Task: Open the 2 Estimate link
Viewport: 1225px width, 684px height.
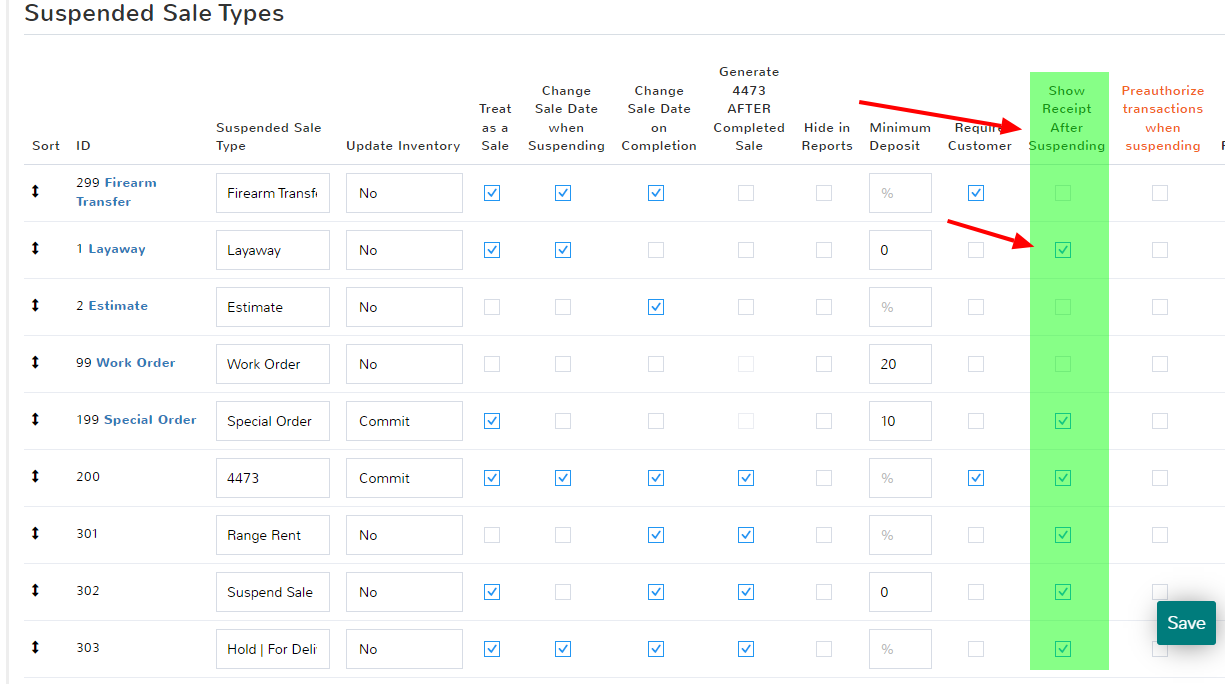Action: pyautogui.click(x=112, y=306)
